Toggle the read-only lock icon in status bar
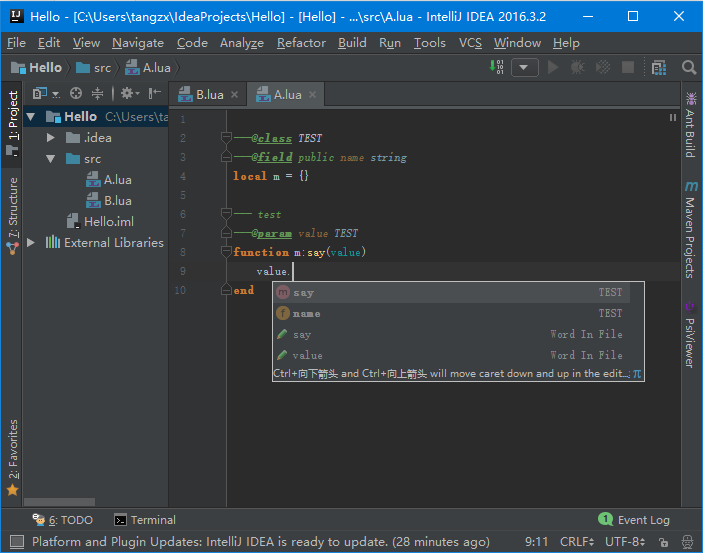This screenshot has width=703, height=553. click(666, 542)
